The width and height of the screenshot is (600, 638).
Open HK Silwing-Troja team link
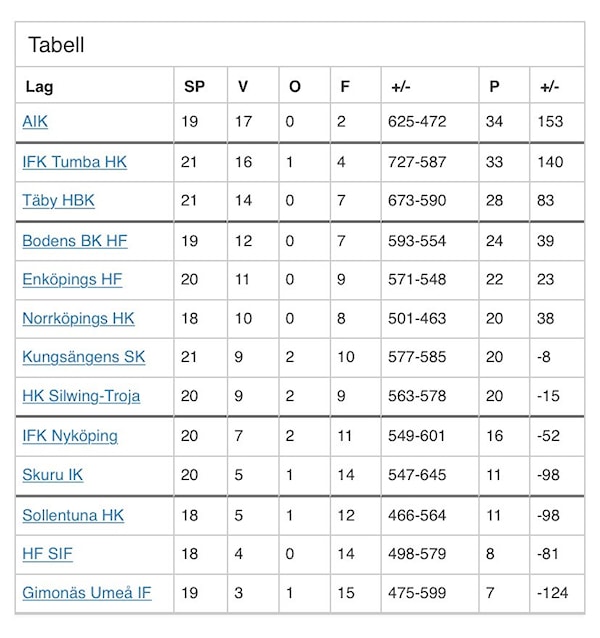(81, 396)
